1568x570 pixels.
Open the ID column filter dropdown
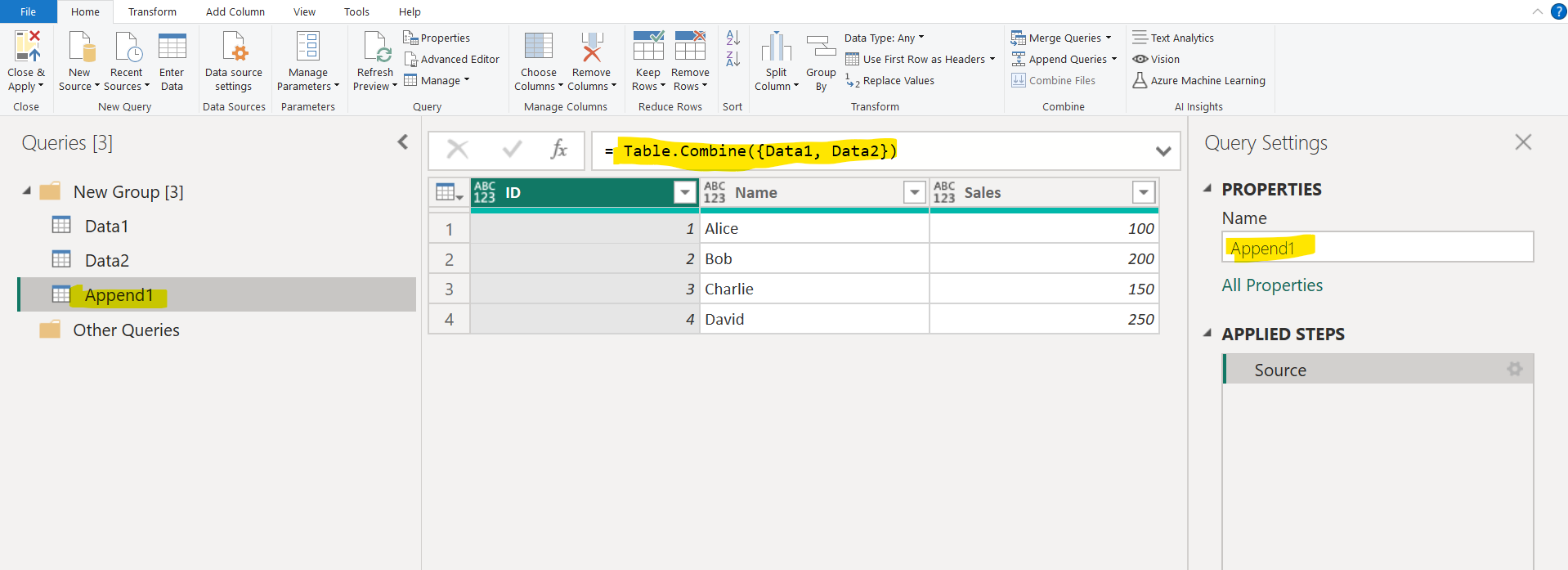(684, 192)
